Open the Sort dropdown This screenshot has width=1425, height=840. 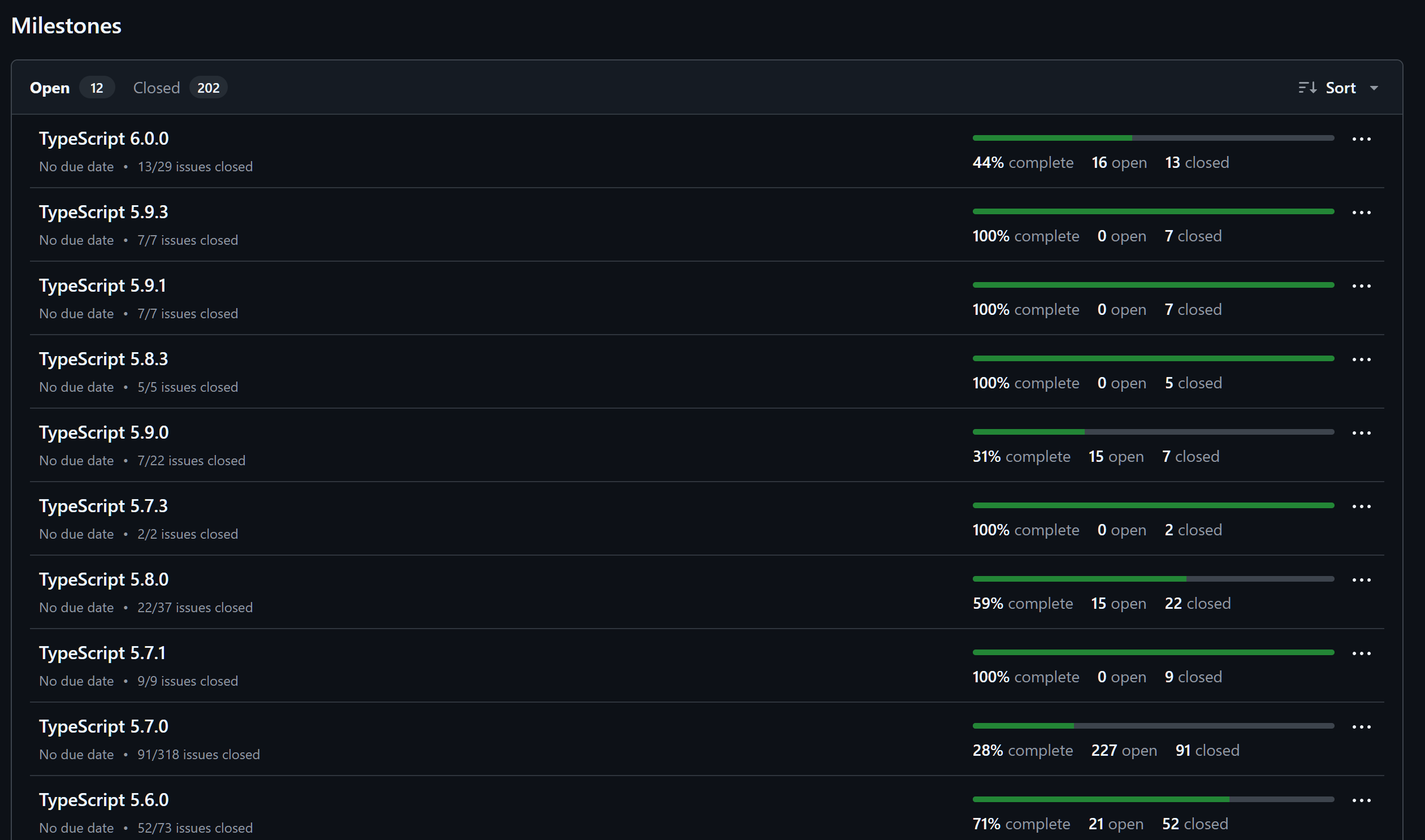(1341, 87)
